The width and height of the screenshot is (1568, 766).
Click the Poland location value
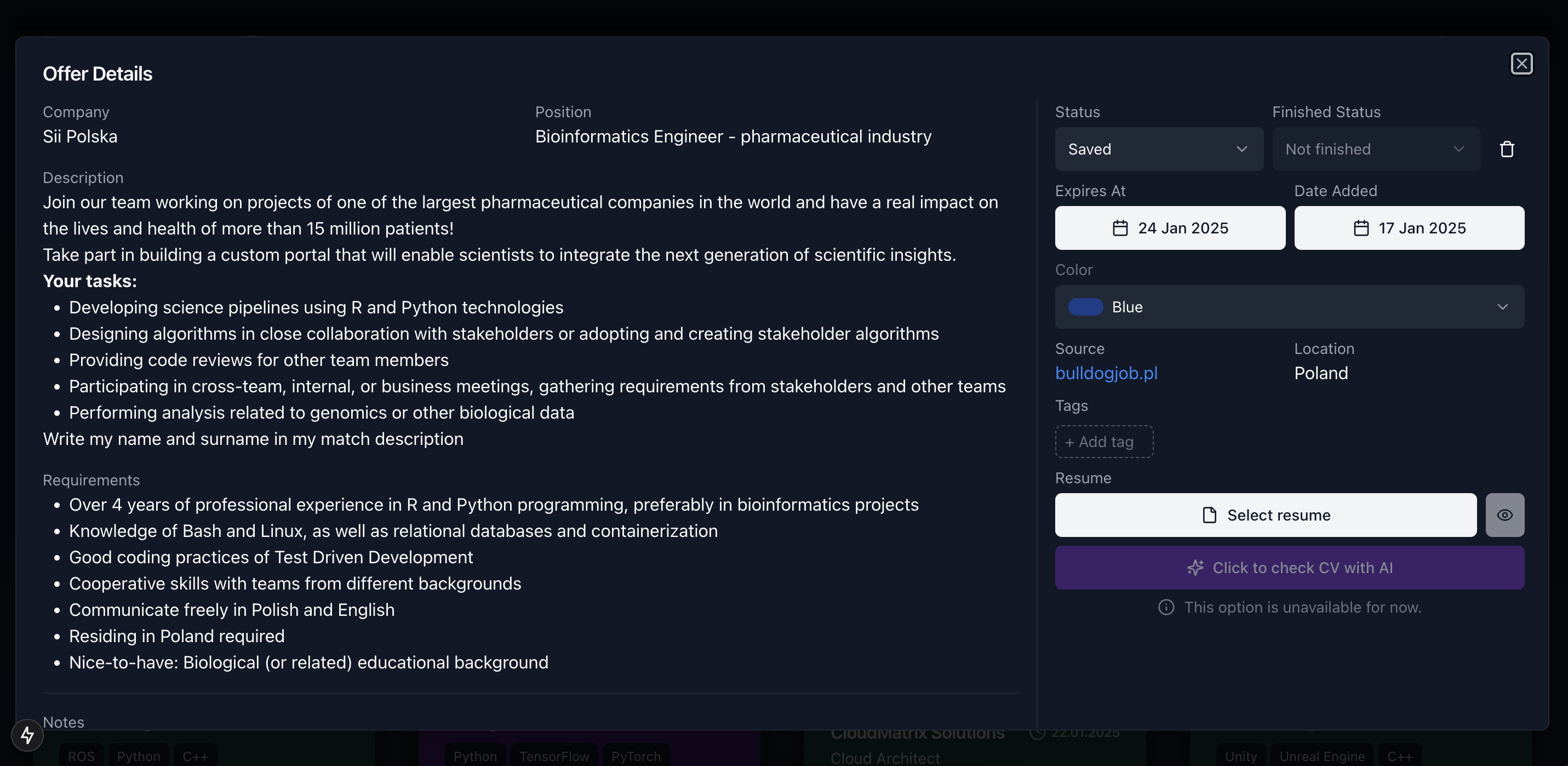click(1321, 373)
